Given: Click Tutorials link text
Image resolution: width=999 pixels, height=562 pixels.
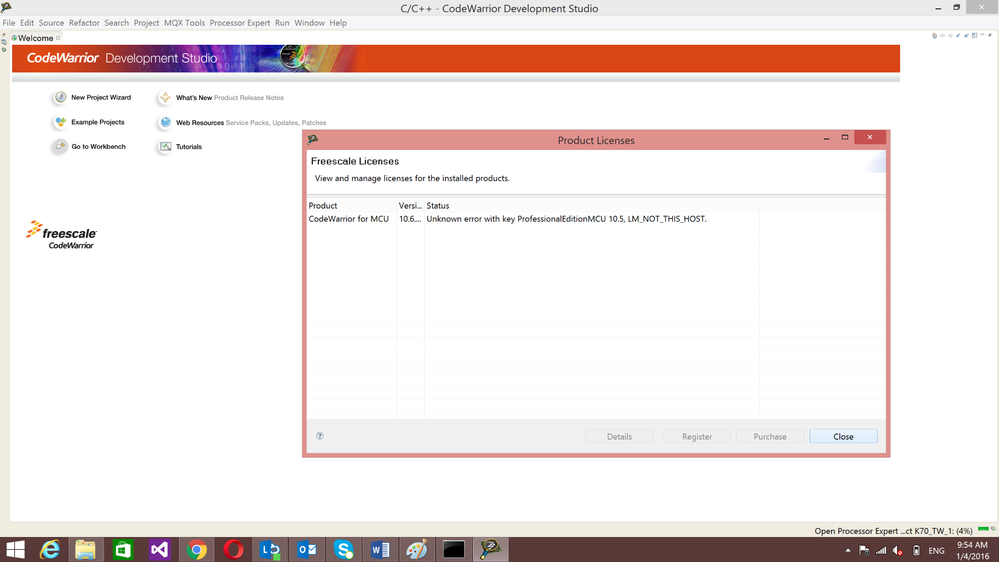Looking at the screenshot, I should (x=189, y=147).
